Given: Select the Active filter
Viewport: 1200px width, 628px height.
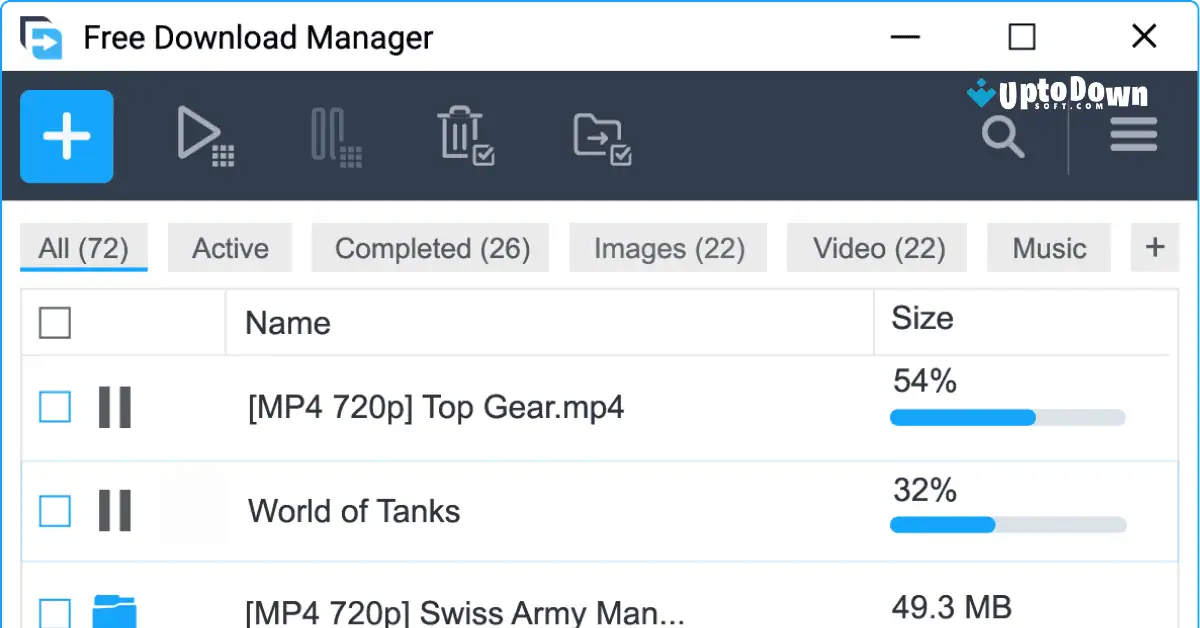Looking at the screenshot, I should point(229,247).
